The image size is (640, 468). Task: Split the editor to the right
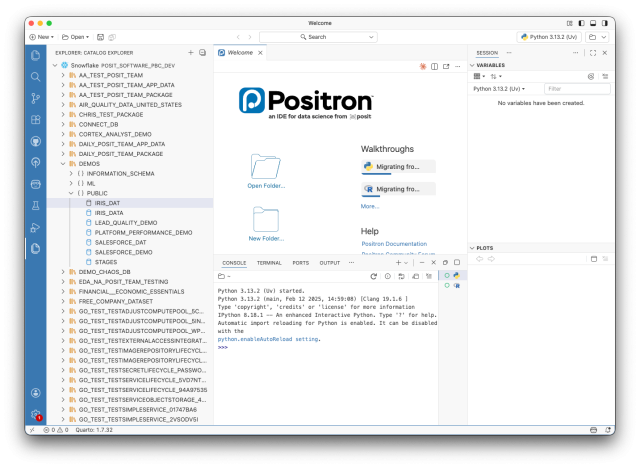coord(434,66)
